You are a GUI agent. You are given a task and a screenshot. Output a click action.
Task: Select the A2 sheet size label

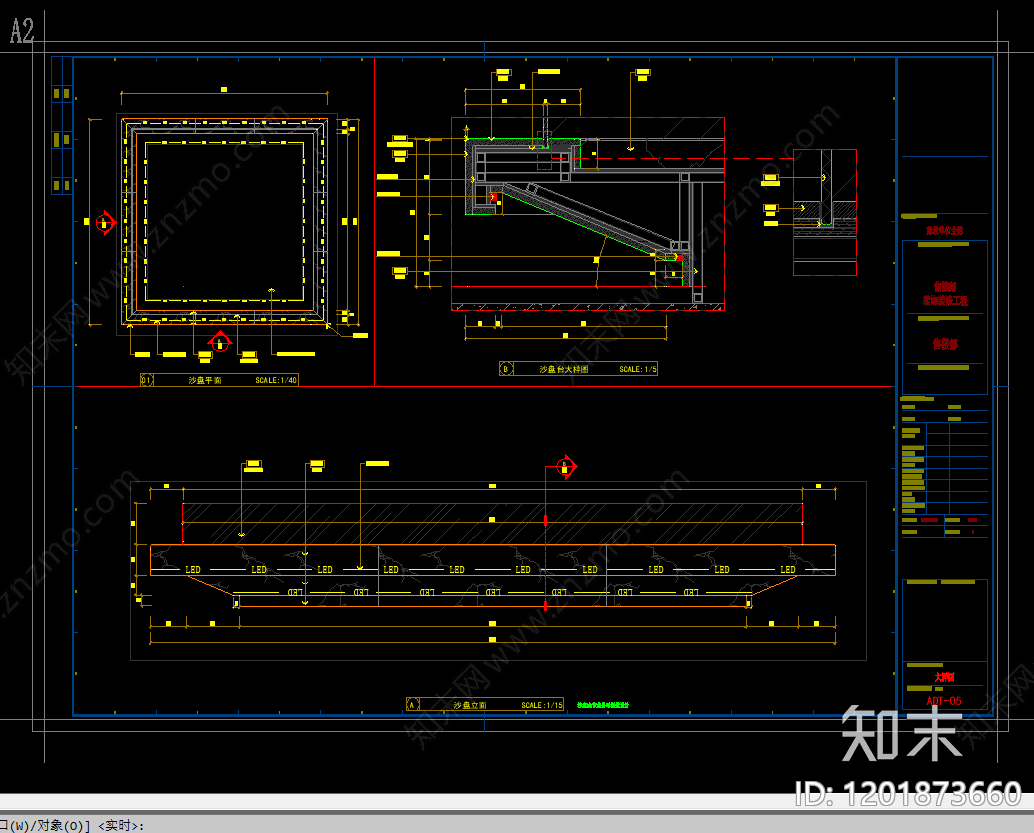22,31
